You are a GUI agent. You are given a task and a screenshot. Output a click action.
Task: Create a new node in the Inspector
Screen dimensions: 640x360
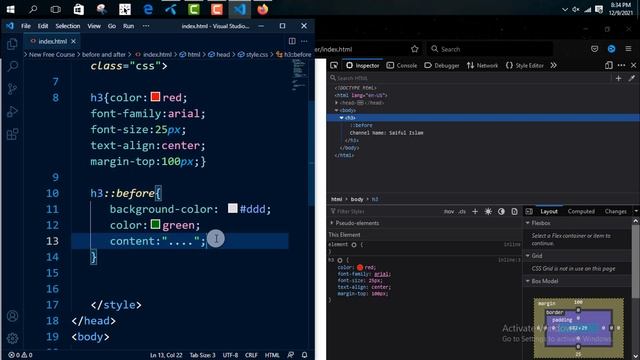[x=618, y=78]
